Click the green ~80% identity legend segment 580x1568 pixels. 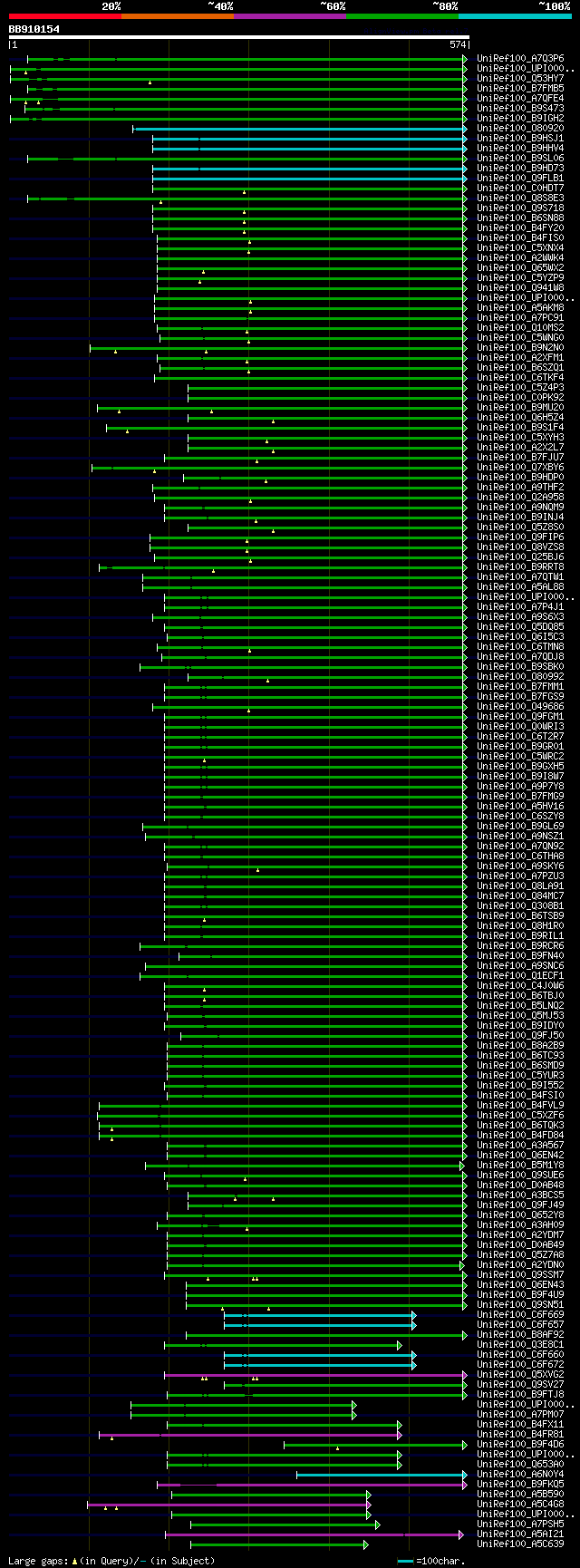pyautogui.click(x=401, y=16)
